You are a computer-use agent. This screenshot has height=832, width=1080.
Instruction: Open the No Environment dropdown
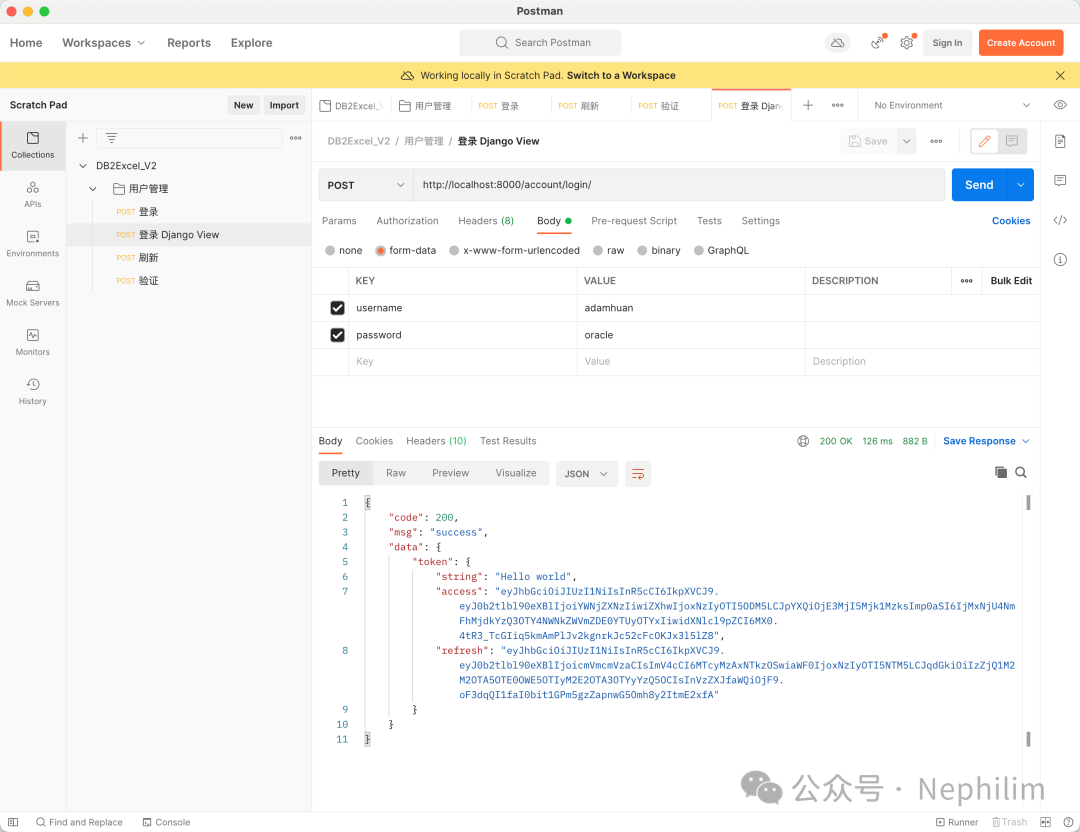951,105
